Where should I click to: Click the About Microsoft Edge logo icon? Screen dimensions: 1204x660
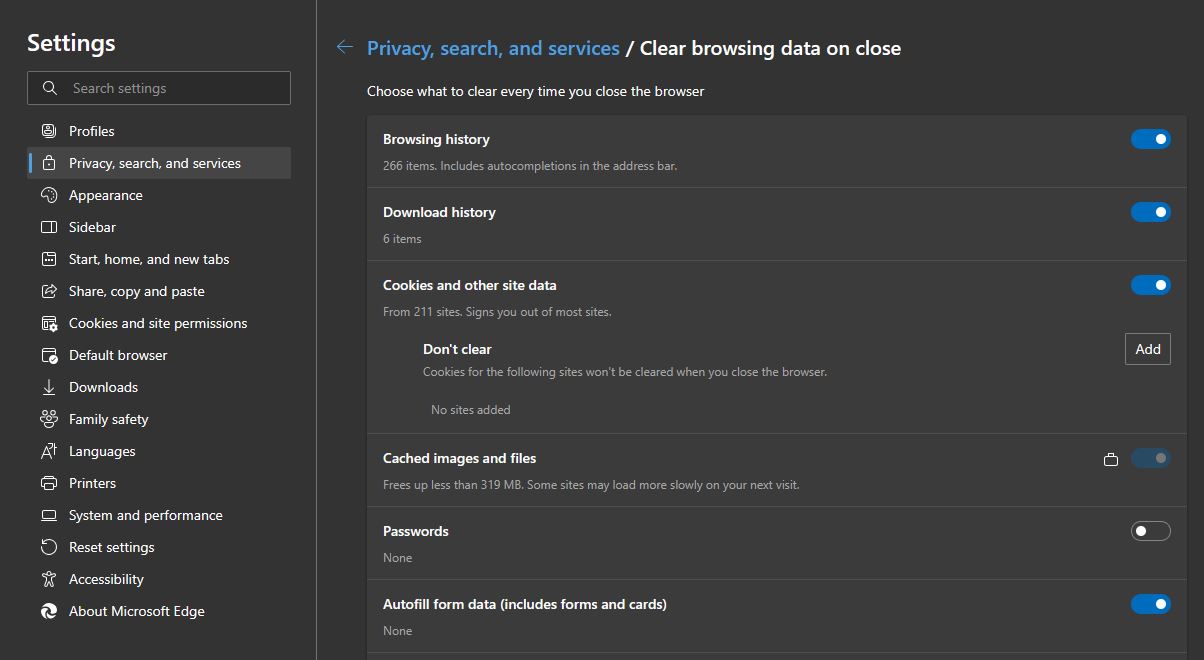point(49,611)
